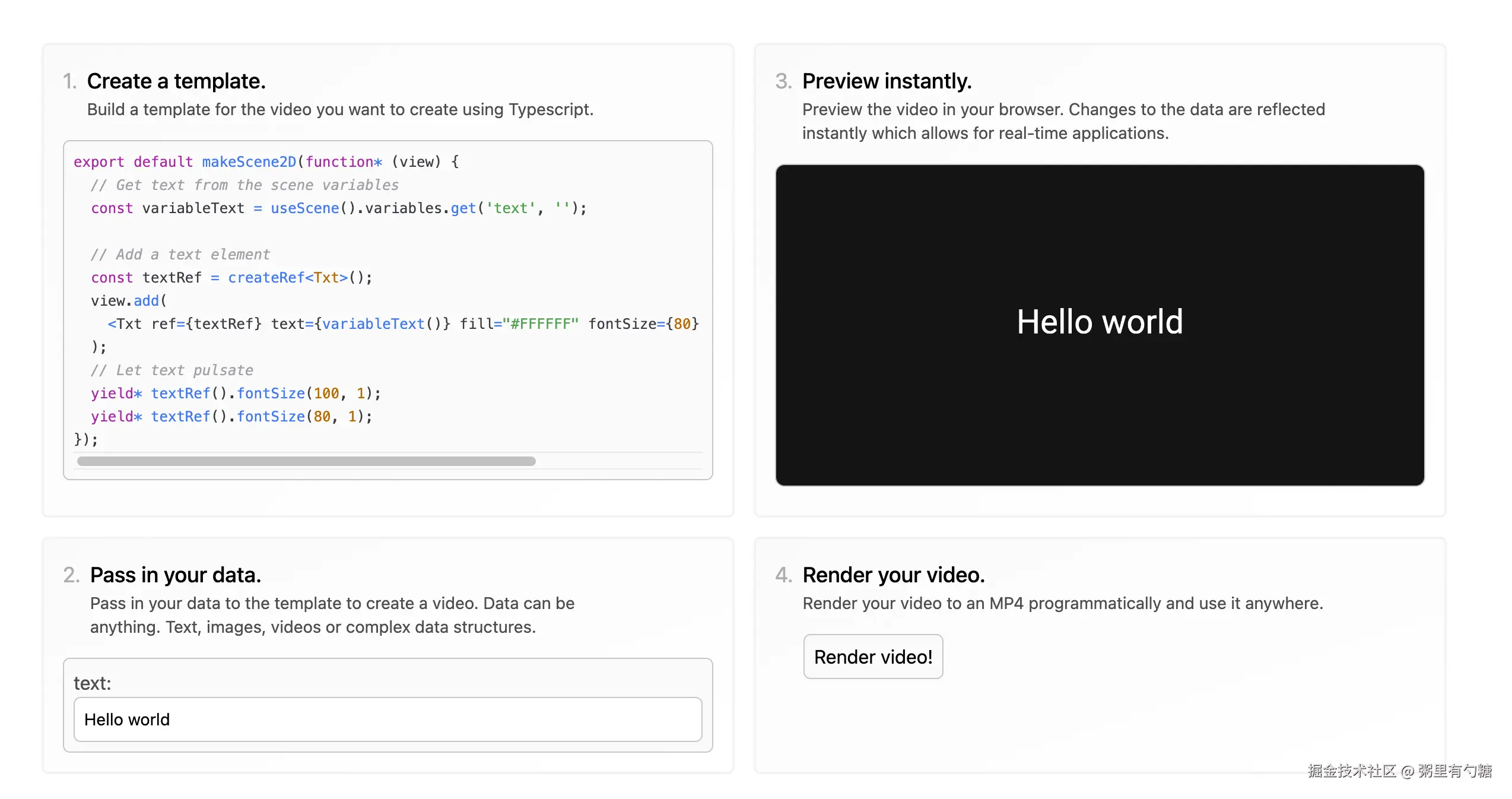The width and height of the screenshot is (1512, 799).
Task: Click the 'Preview instantly.' heading
Action: (887, 81)
